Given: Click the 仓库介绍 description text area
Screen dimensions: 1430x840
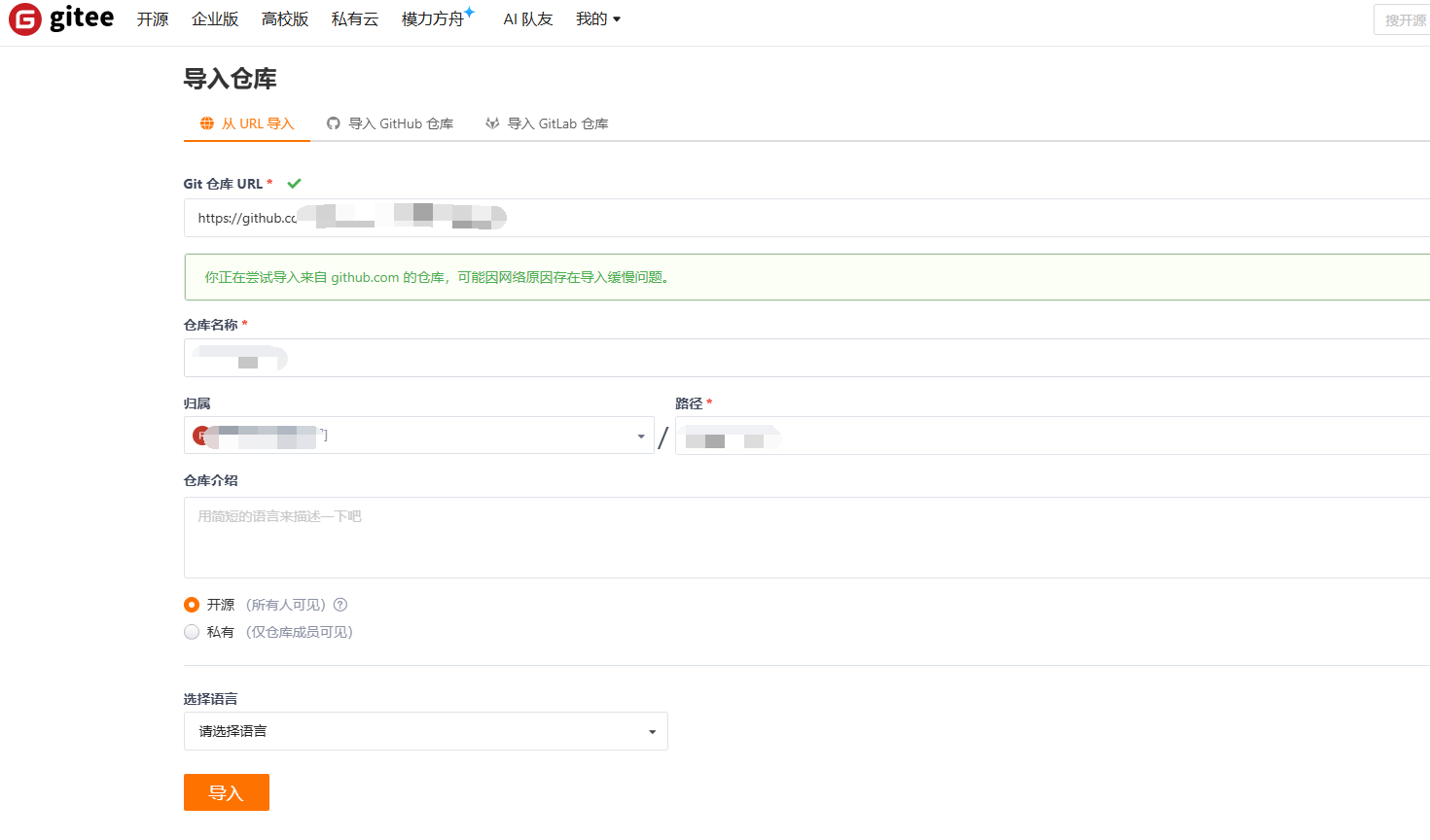Looking at the screenshot, I should click(805, 538).
